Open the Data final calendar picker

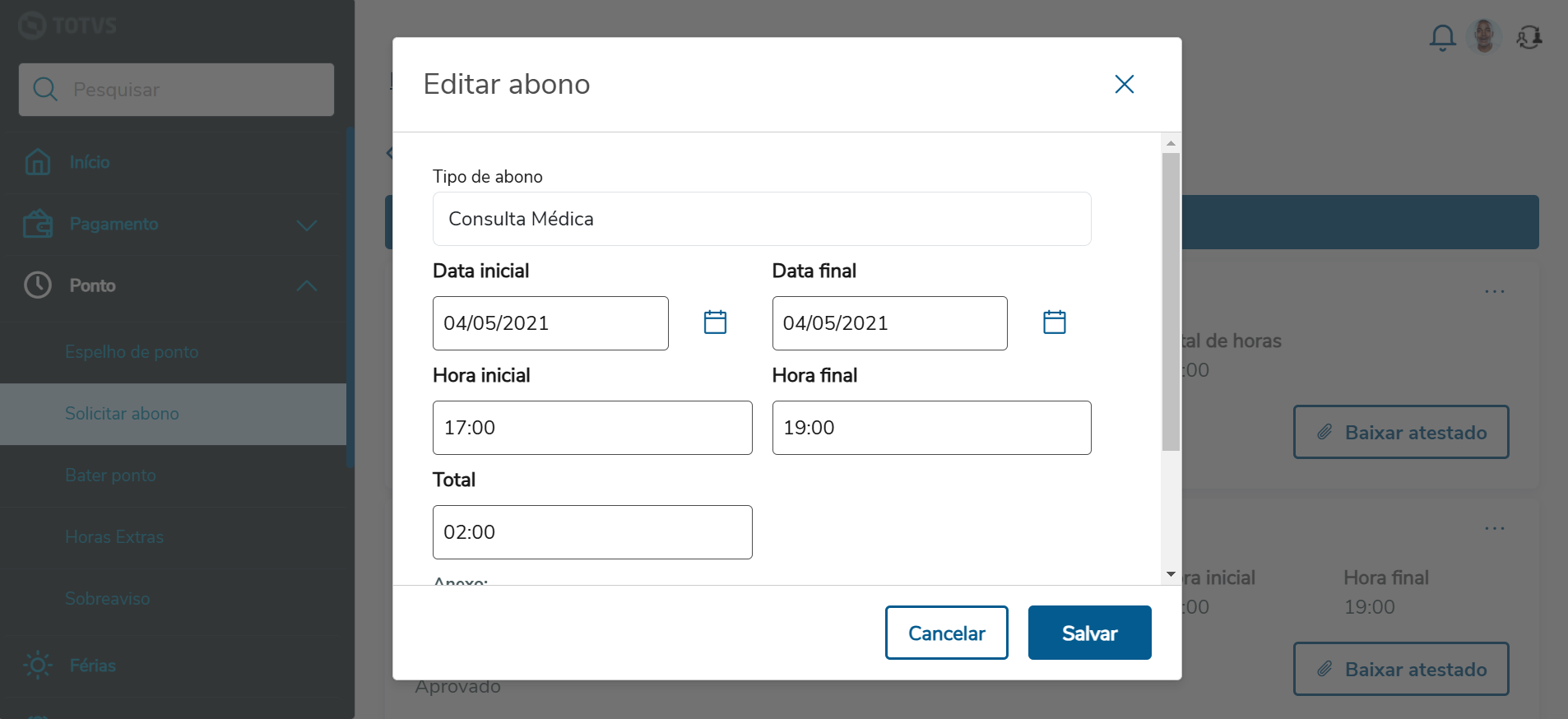click(1054, 322)
